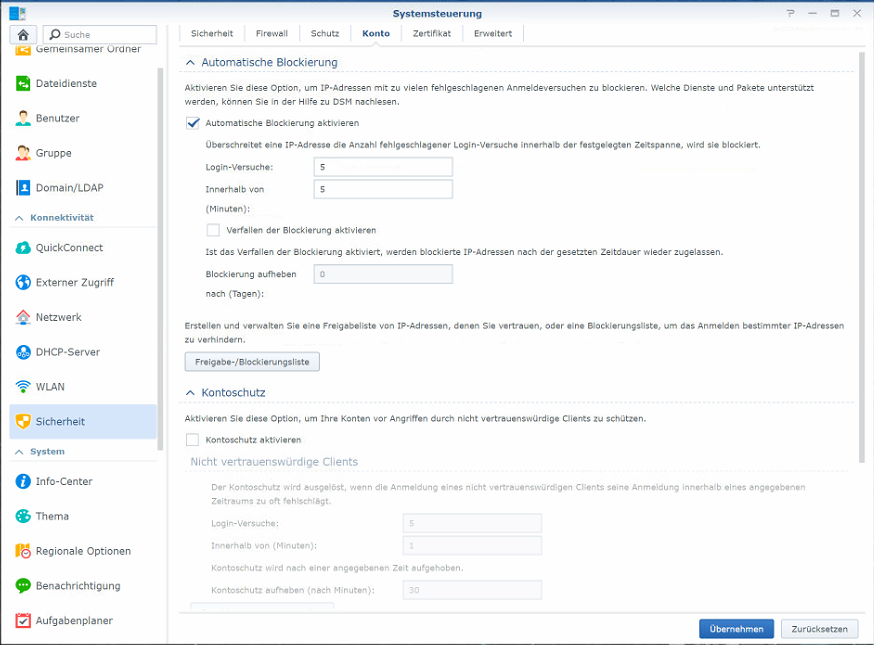
Task: Open Aufgabenplaner in the sidebar
Action: pyautogui.click(x=73, y=621)
